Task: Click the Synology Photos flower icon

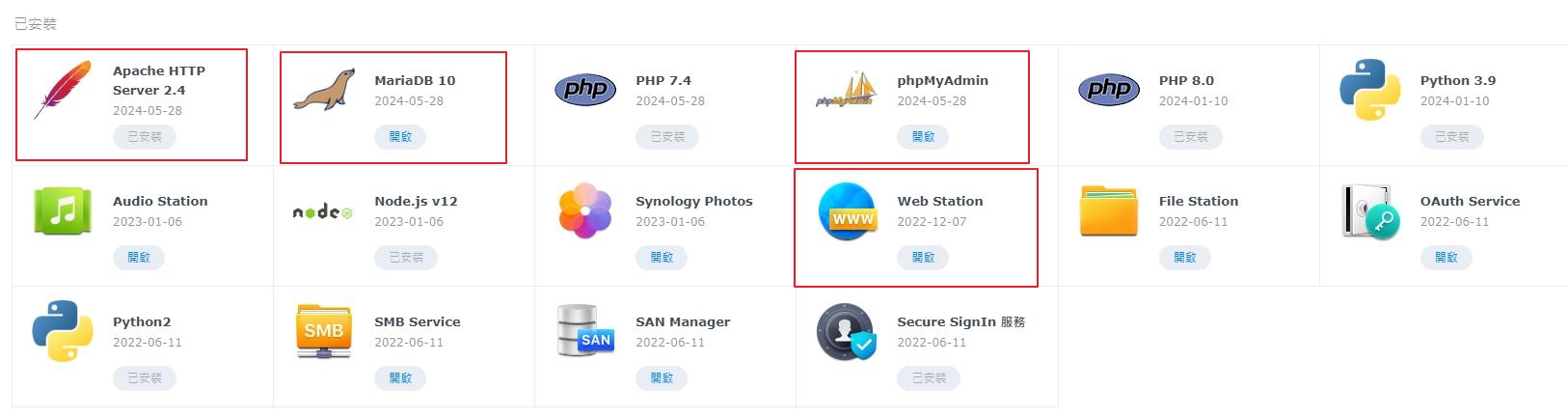Action: [585, 210]
